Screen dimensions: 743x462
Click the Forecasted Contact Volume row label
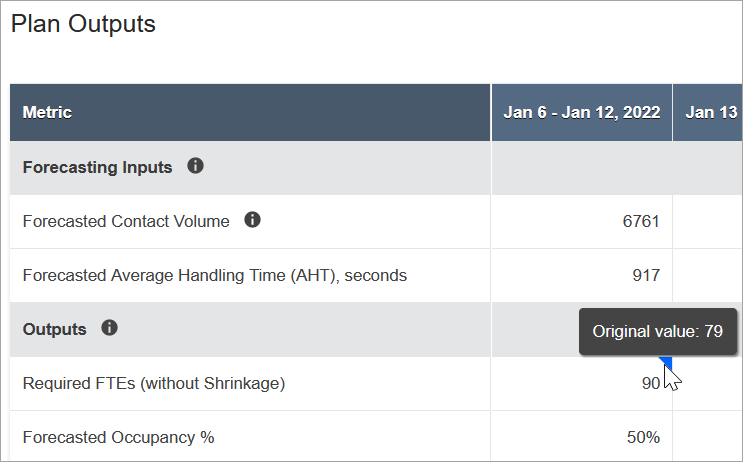point(126,221)
